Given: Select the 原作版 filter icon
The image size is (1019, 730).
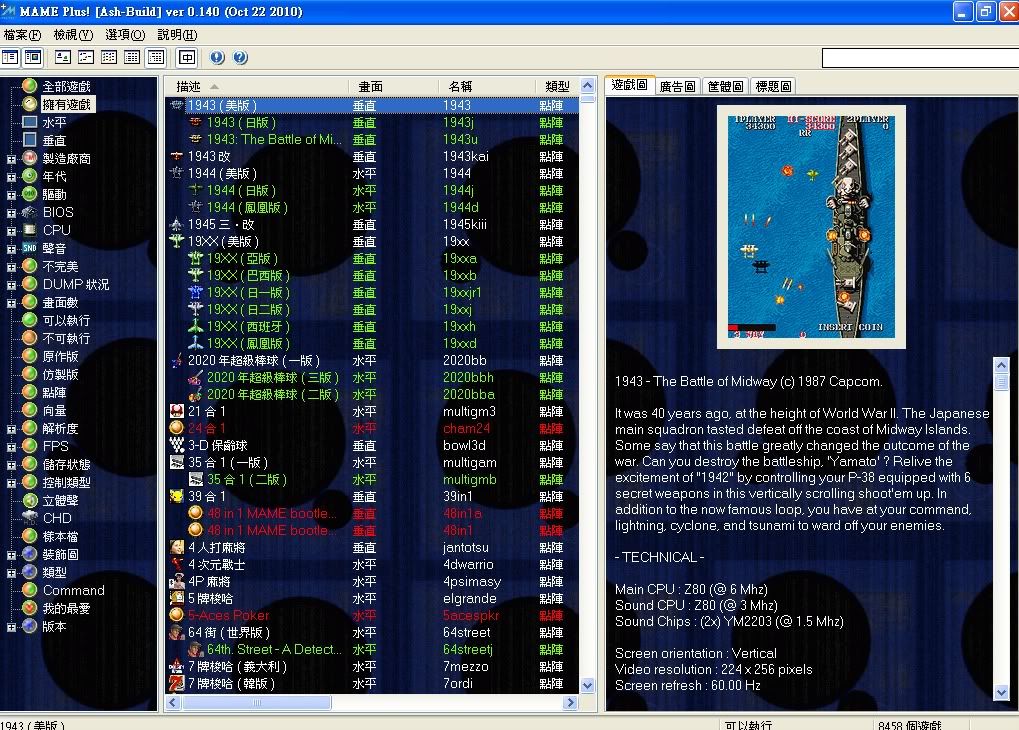Looking at the screenshot, I should (29, 356).
